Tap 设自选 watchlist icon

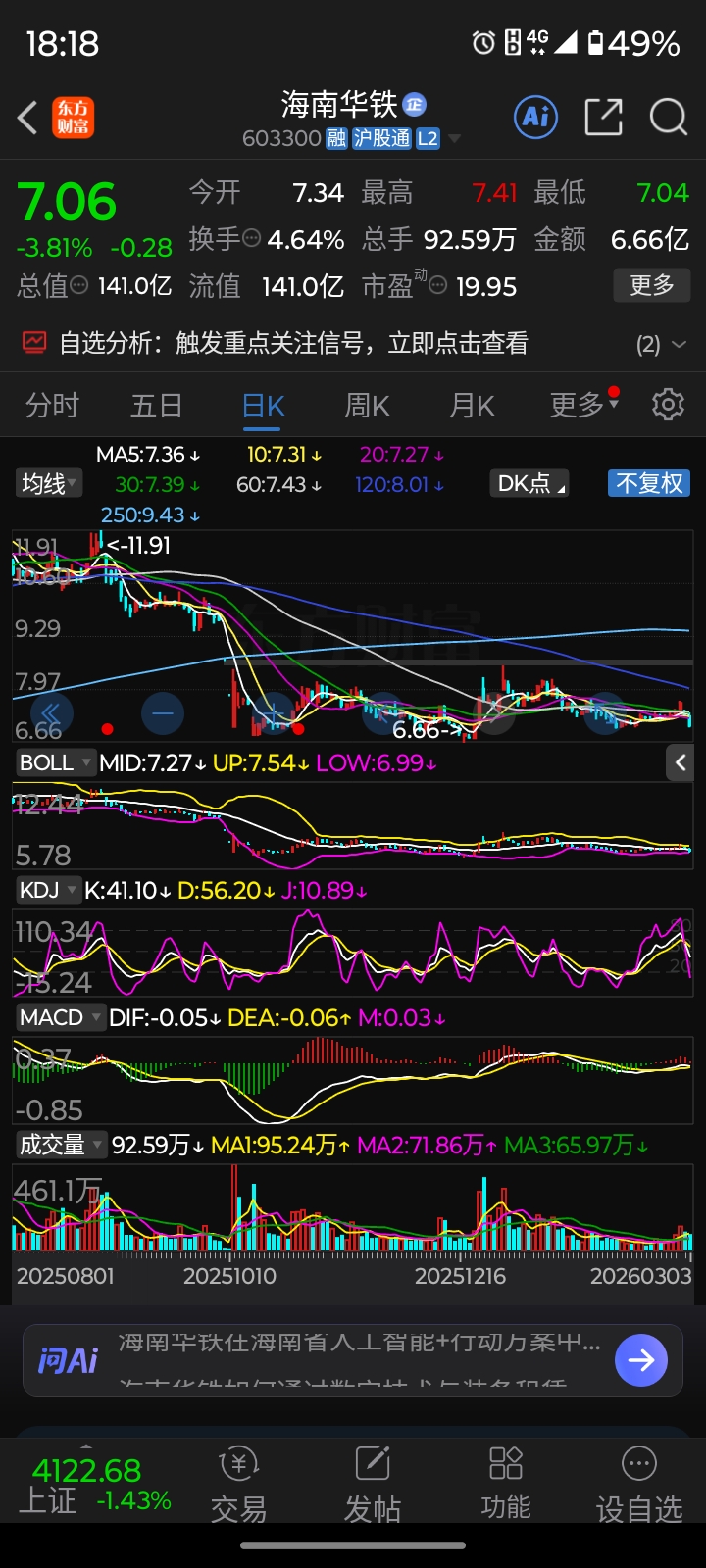[x=639, y=1485]
